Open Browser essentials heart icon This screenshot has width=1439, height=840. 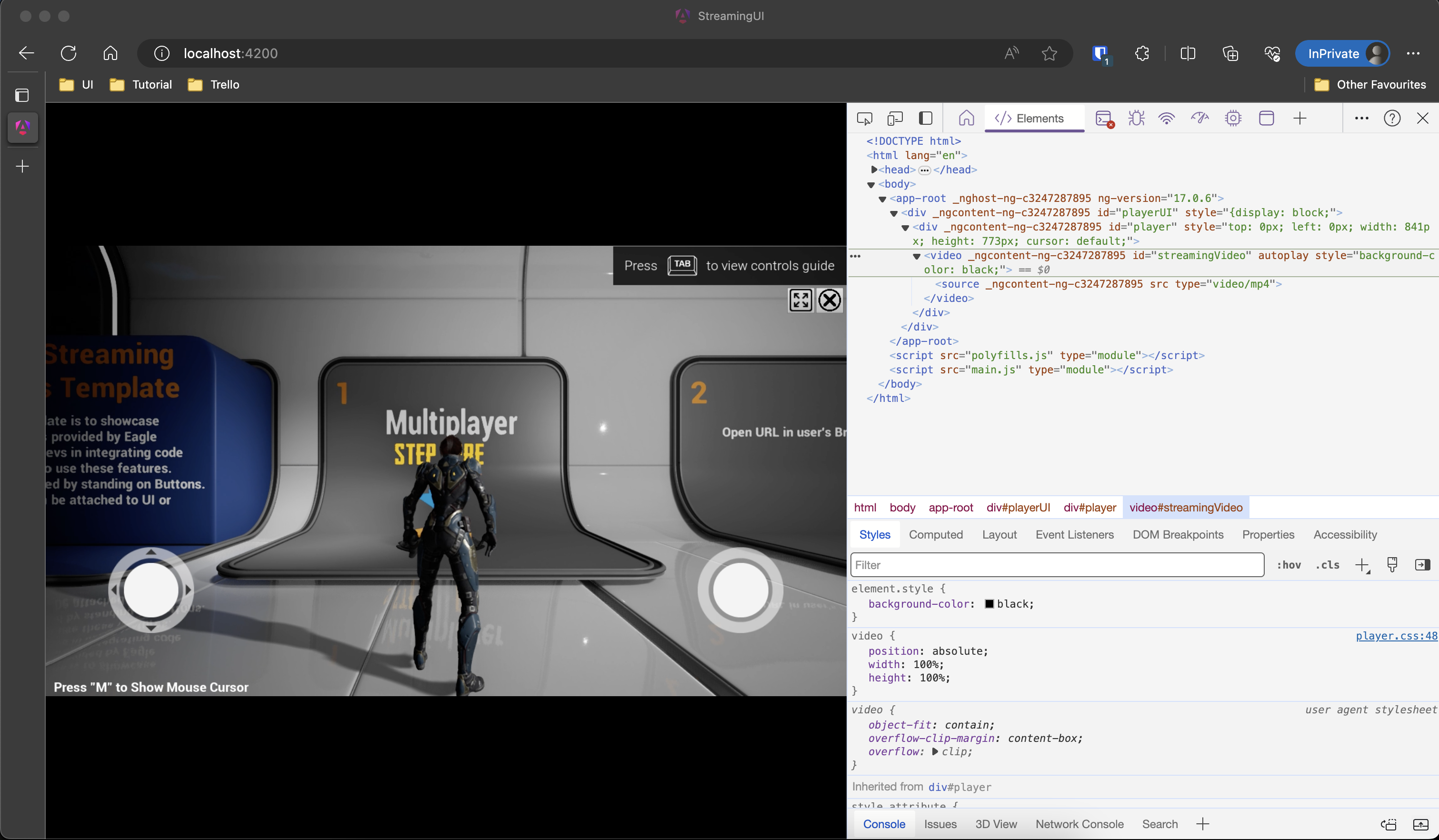tap(1272, 53)
